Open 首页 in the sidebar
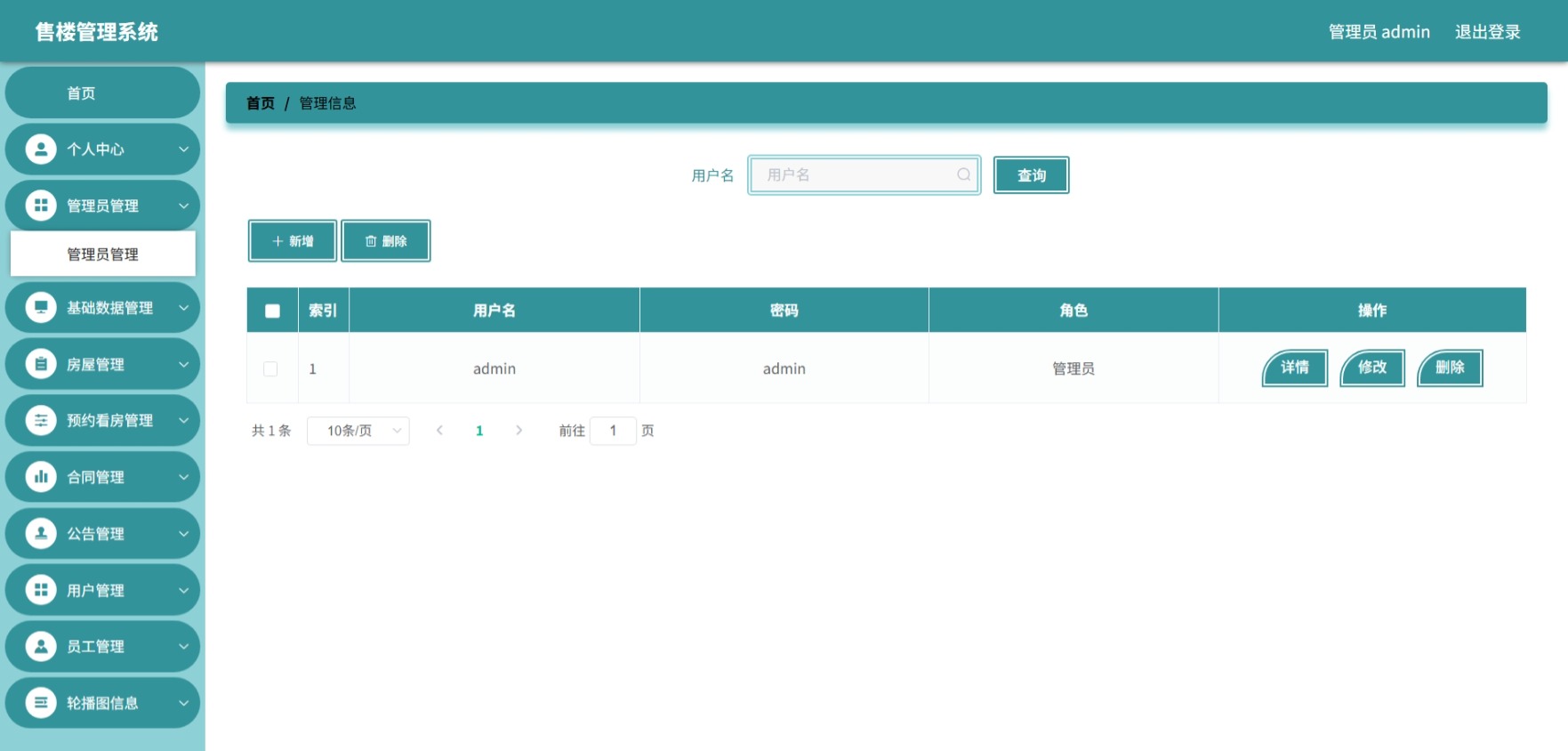1568x751 pixels. pos(102,93)
